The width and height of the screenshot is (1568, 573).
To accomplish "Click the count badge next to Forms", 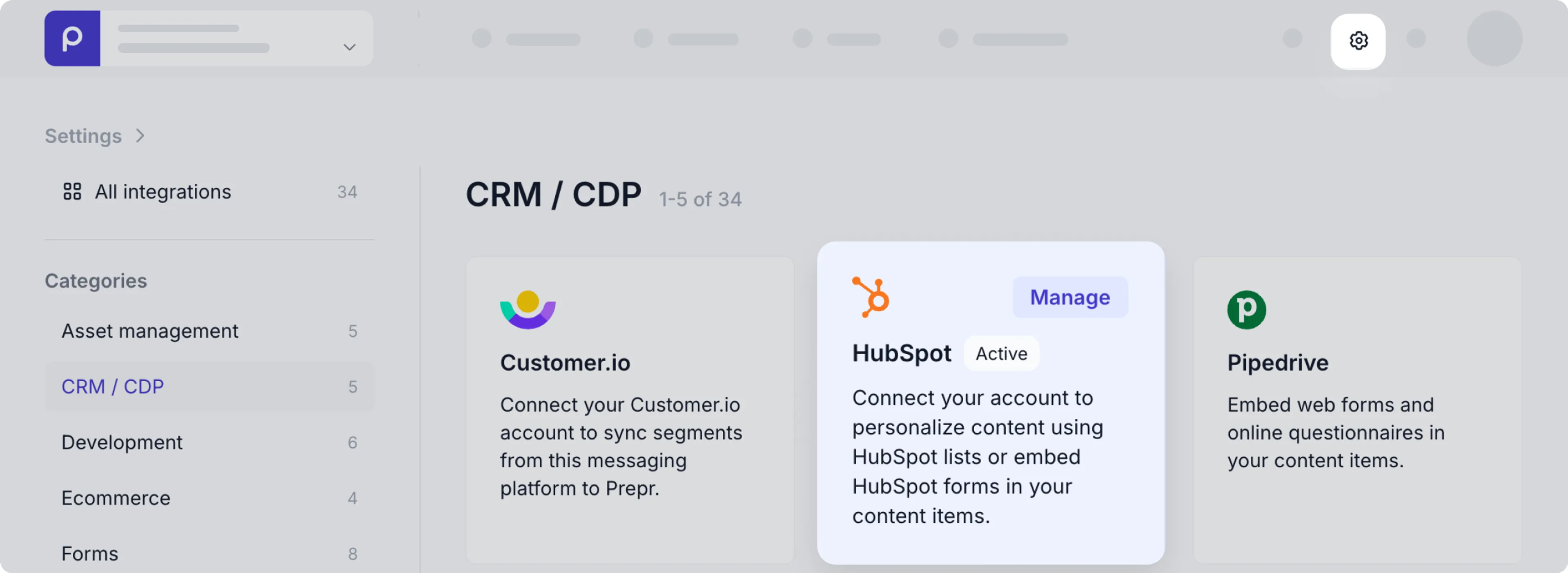I will pyautogui.click(x=353, y=553).
